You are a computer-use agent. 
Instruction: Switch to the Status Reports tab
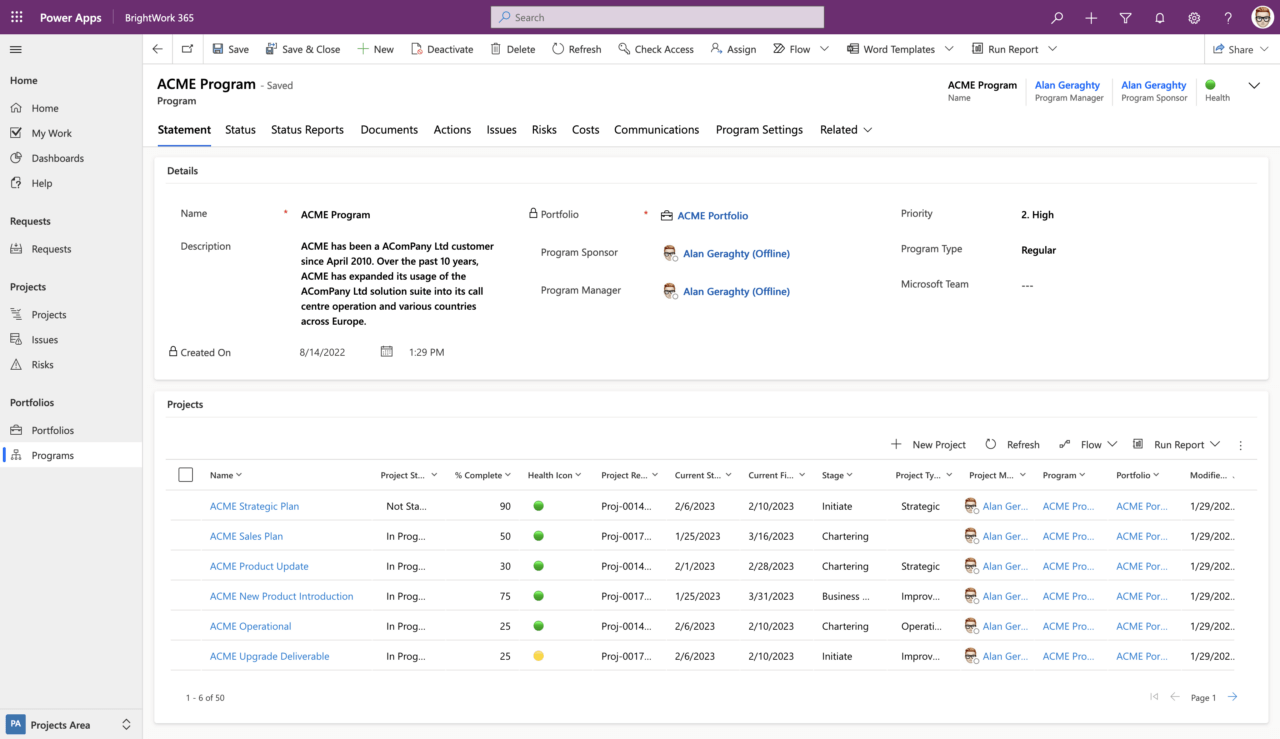coord(307,129)
